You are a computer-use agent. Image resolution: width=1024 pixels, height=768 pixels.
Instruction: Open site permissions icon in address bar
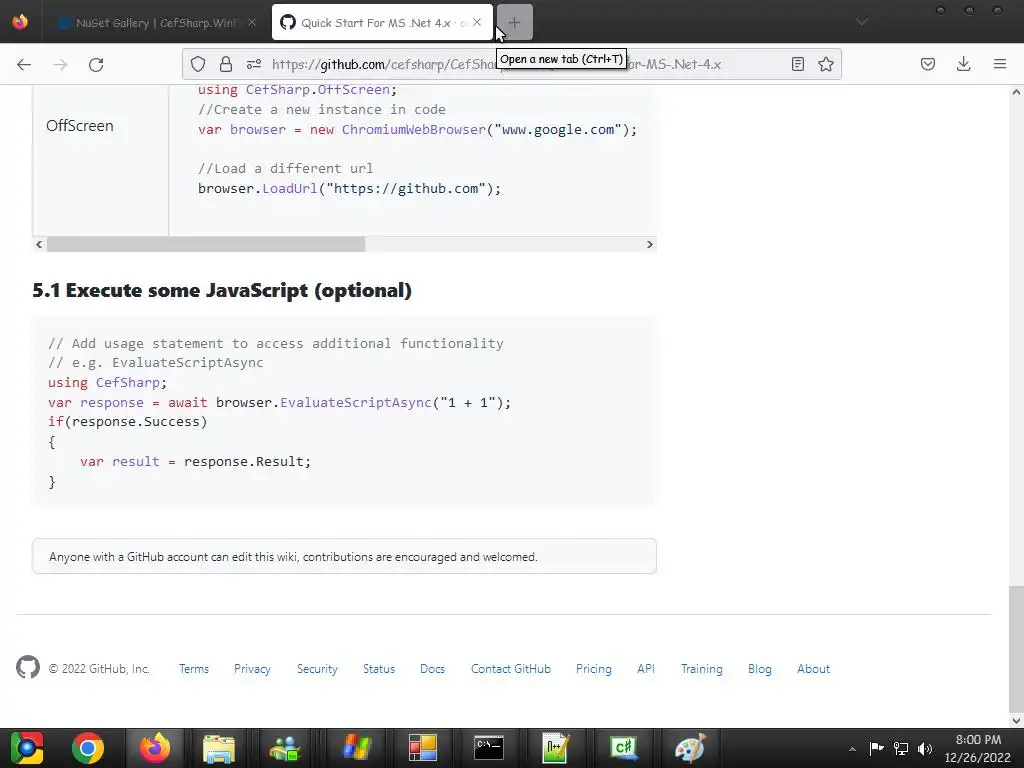[x=254, y=64]
